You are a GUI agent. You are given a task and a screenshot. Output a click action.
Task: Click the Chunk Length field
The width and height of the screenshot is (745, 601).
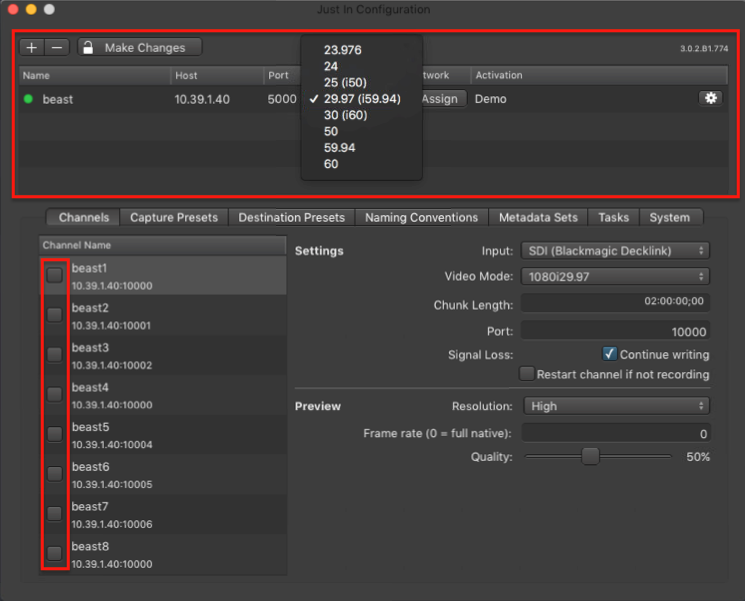(615, 302)
